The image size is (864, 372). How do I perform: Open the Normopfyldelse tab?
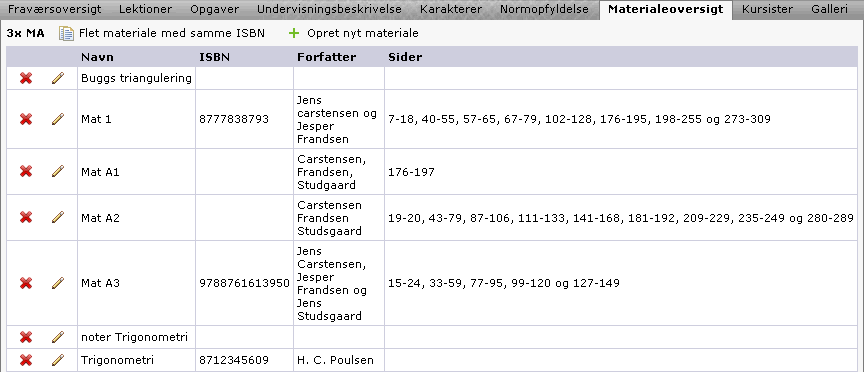(x=544, y=9)
